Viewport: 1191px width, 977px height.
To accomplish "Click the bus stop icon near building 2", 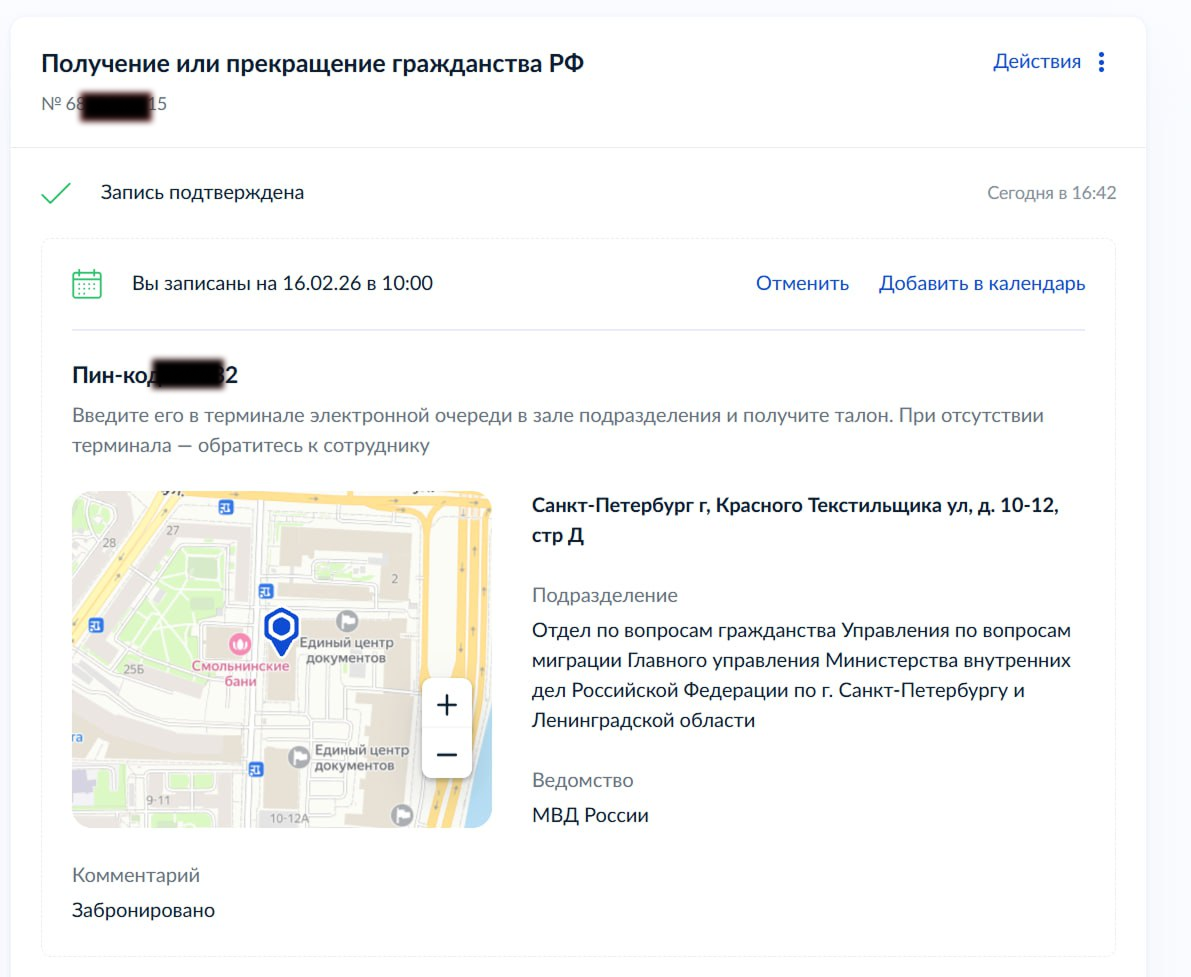I will [x=265, y=591].
